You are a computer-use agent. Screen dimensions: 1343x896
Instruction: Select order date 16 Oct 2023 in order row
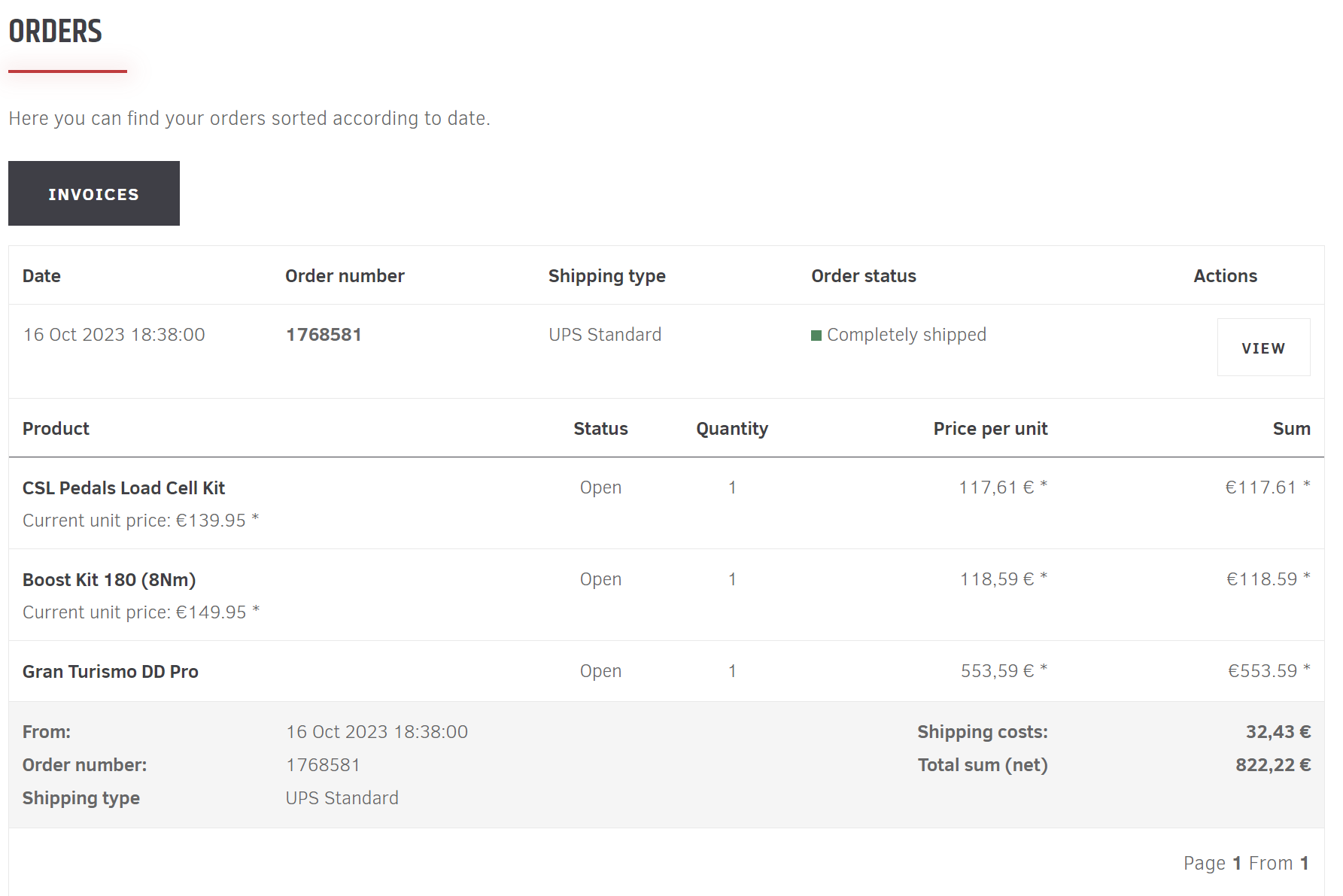click(114, 335)
